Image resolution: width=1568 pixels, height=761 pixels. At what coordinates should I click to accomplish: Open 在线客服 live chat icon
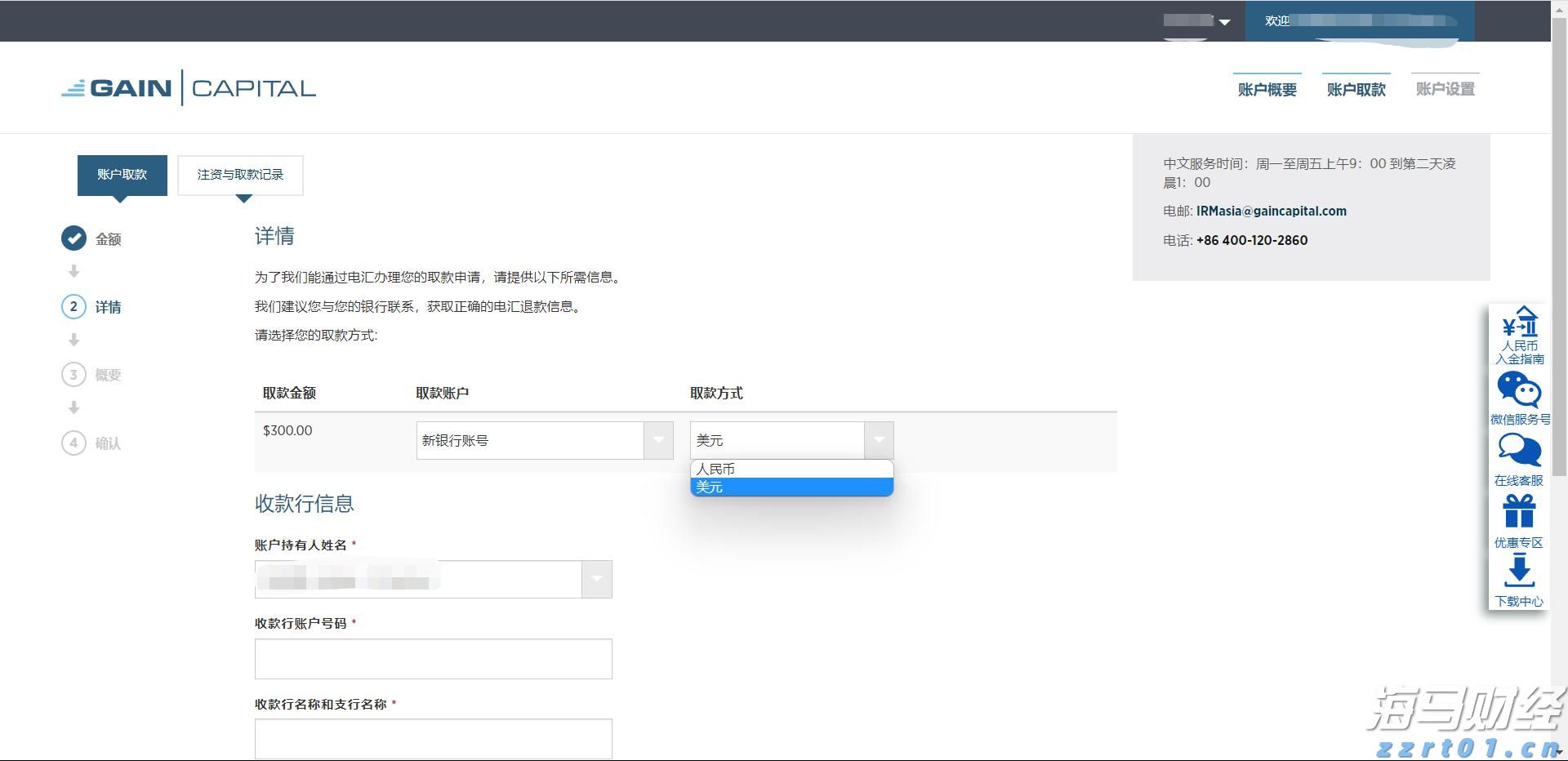[1517, 453]
